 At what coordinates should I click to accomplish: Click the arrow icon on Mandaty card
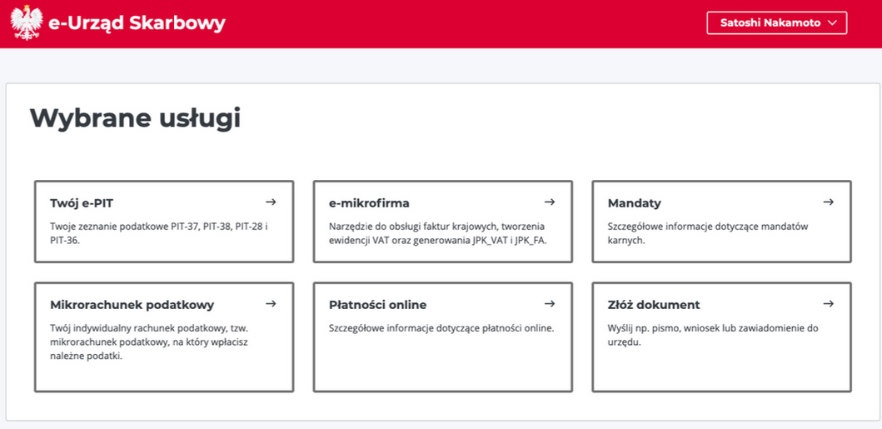(828, 202)
